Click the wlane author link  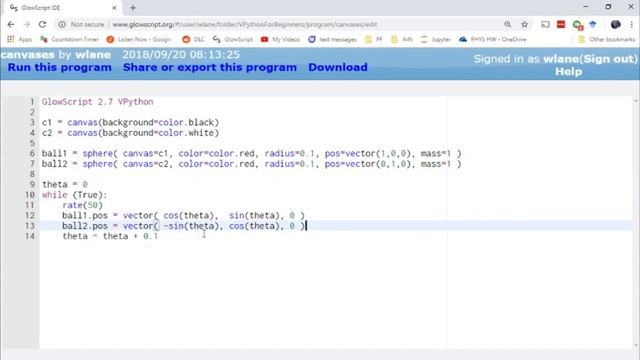point(93,55)
